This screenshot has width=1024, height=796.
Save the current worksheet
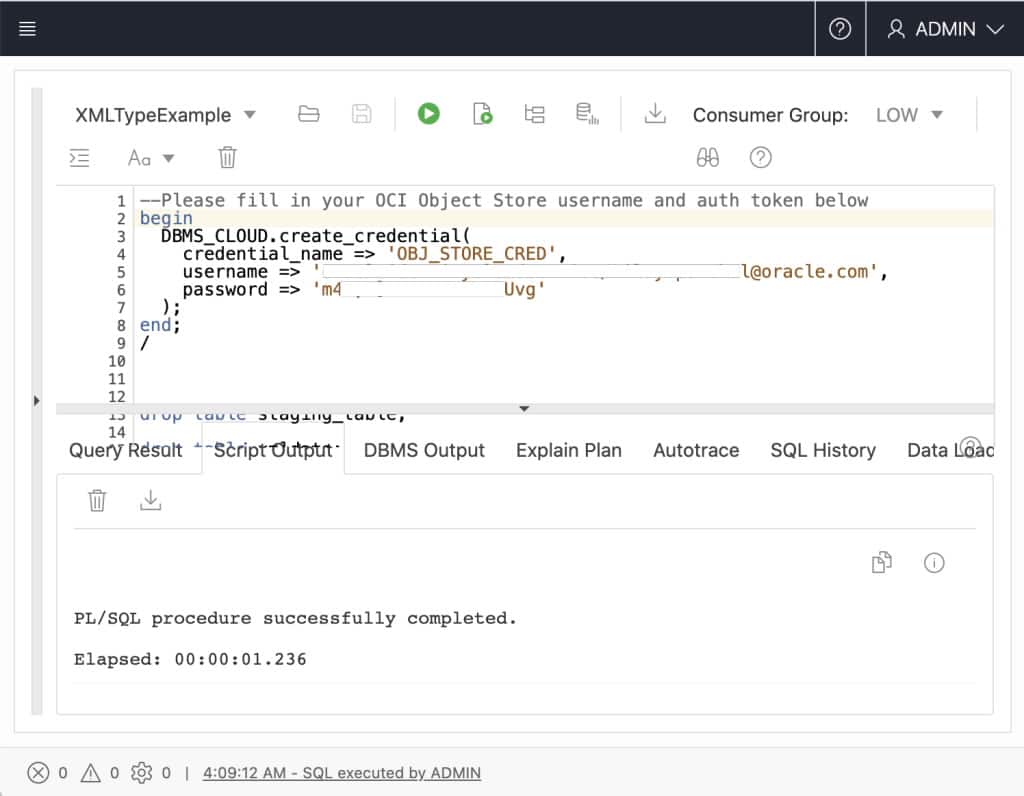361,114
